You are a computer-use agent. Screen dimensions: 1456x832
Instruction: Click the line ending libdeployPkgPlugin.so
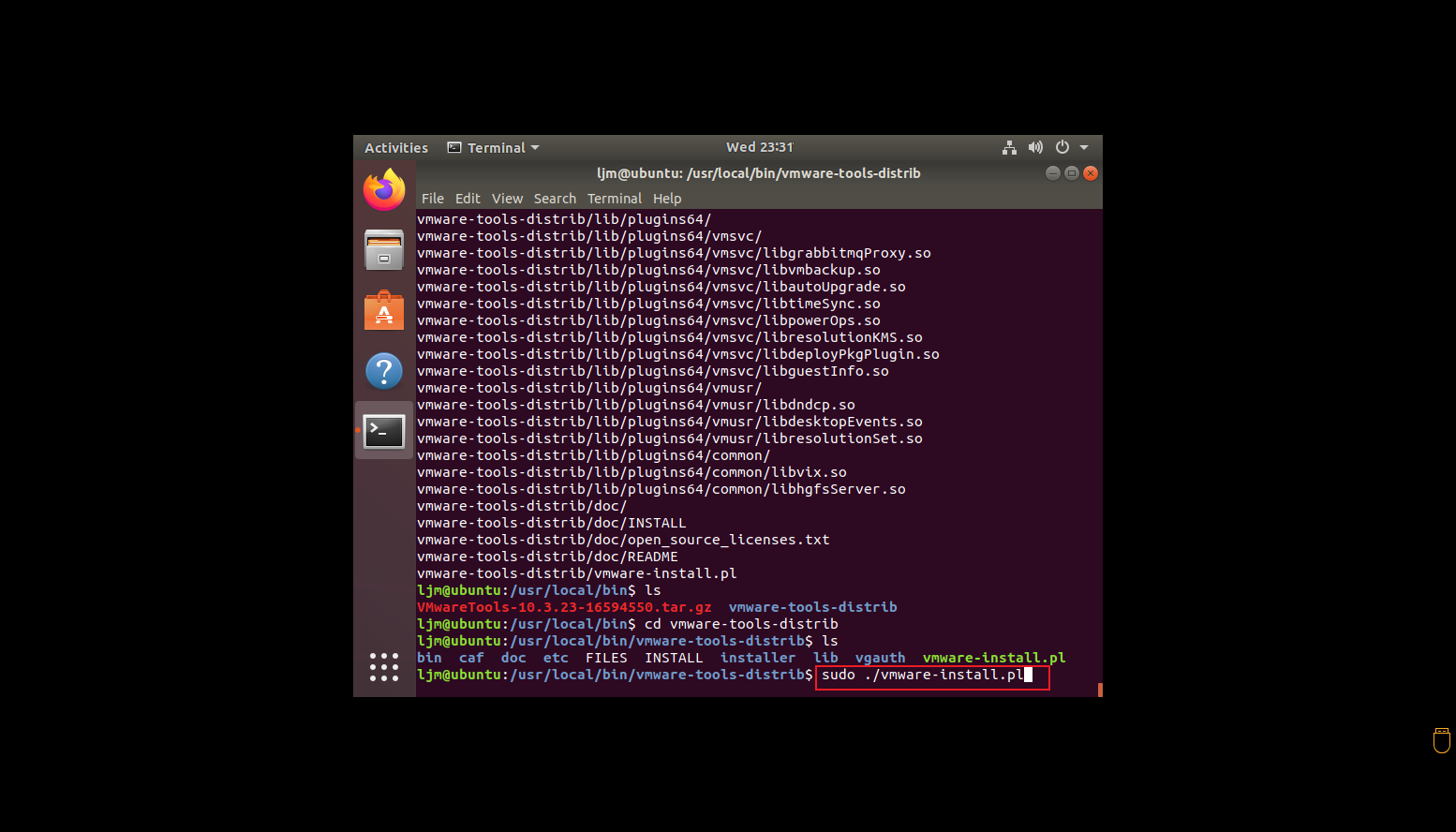coord(678,354)
